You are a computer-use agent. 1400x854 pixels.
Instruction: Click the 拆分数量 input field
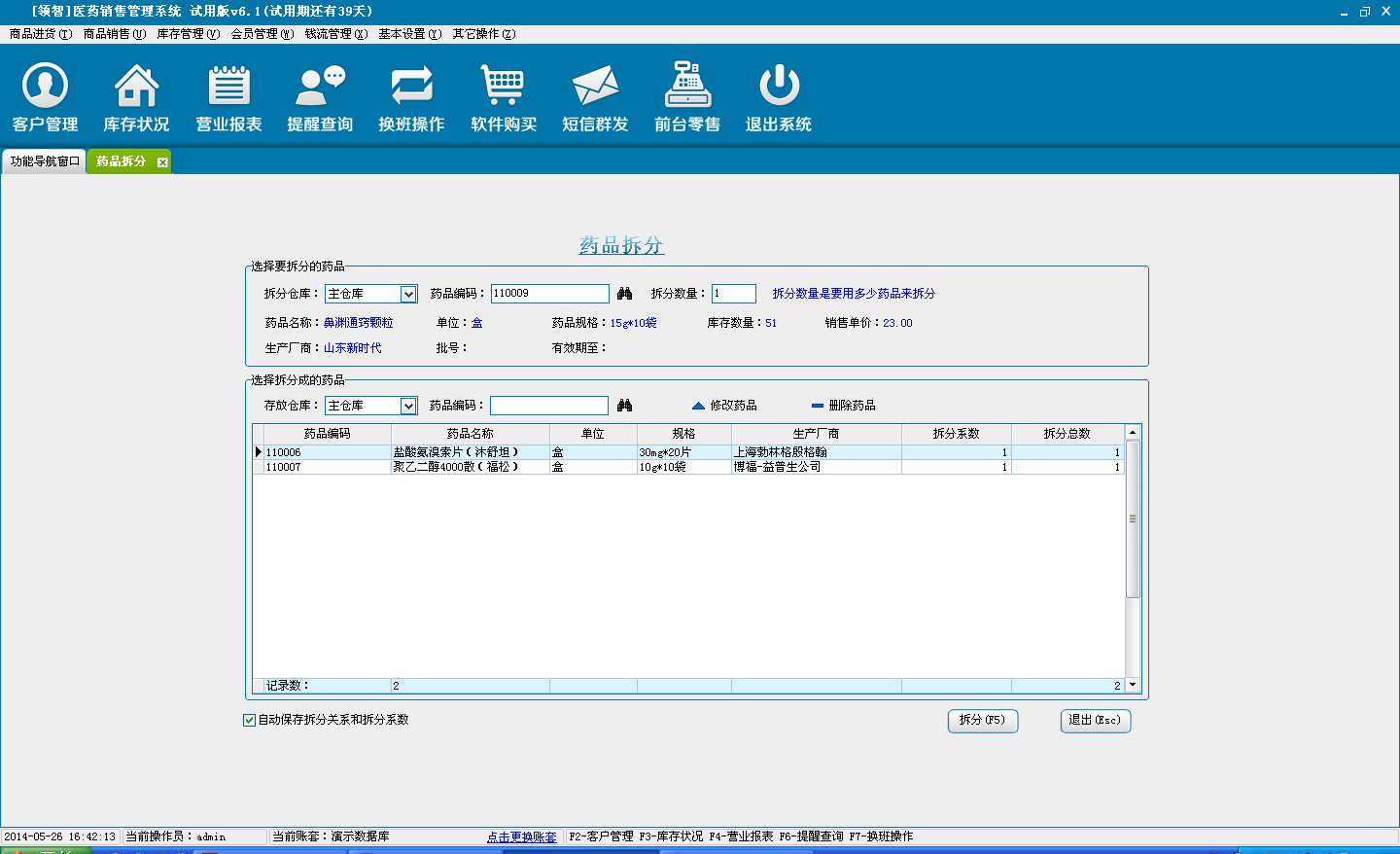pyautogui.click(x=733, y=294)
